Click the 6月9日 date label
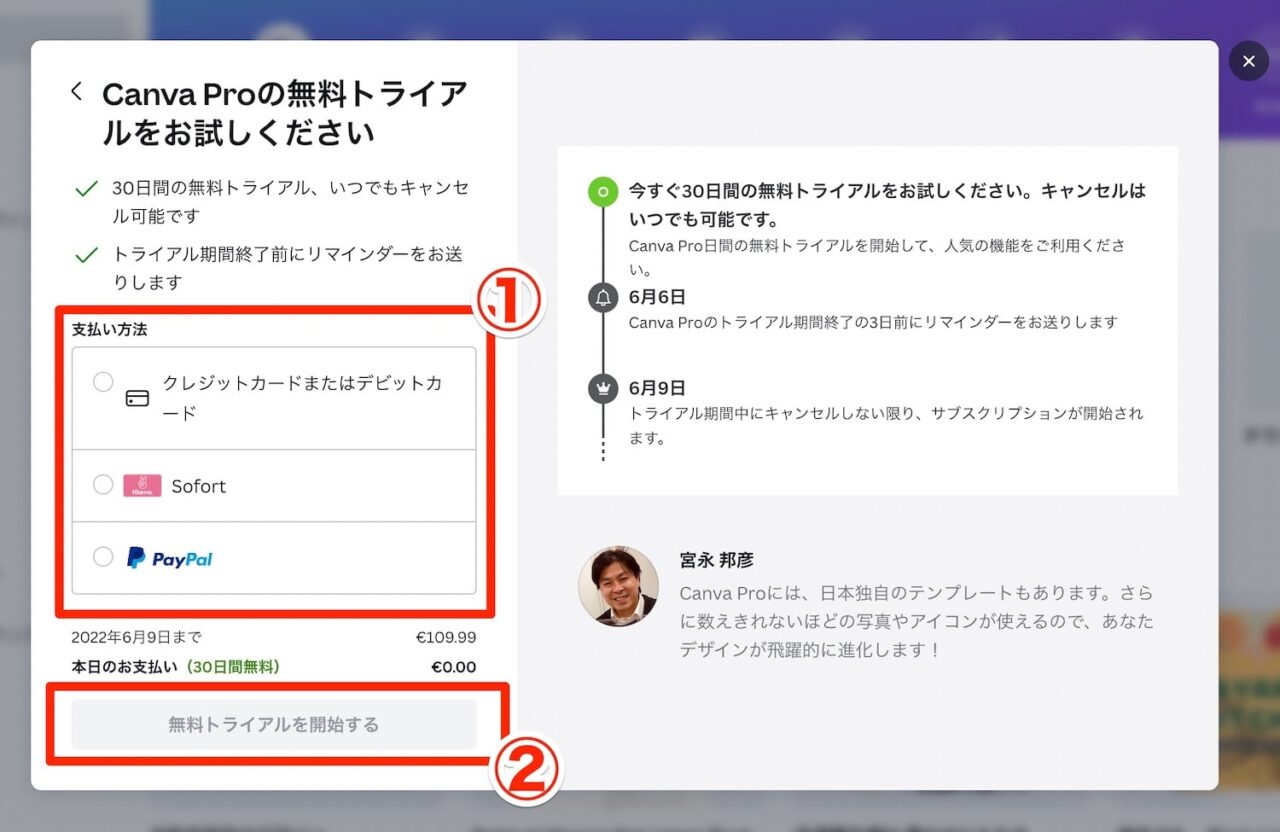Image resolution: width=1280 pixels, height=832 pixels. tap(657, 388)
